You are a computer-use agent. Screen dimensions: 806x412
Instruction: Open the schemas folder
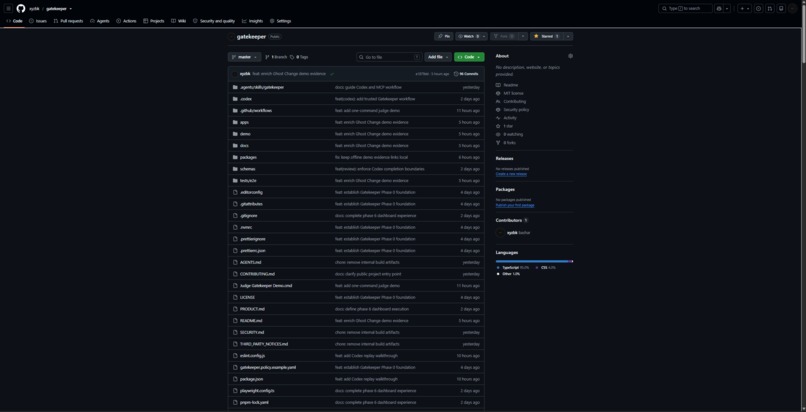coord(248,169)
